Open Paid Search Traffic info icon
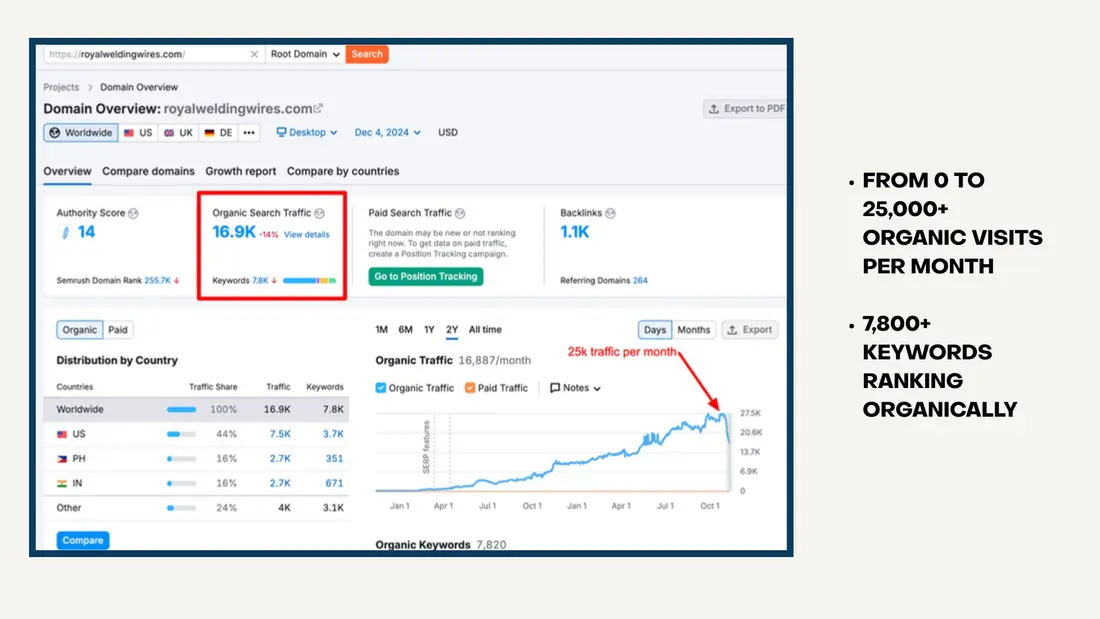Screen dimensions: 1100x619 pyautogui.click(x=460, y=213)
